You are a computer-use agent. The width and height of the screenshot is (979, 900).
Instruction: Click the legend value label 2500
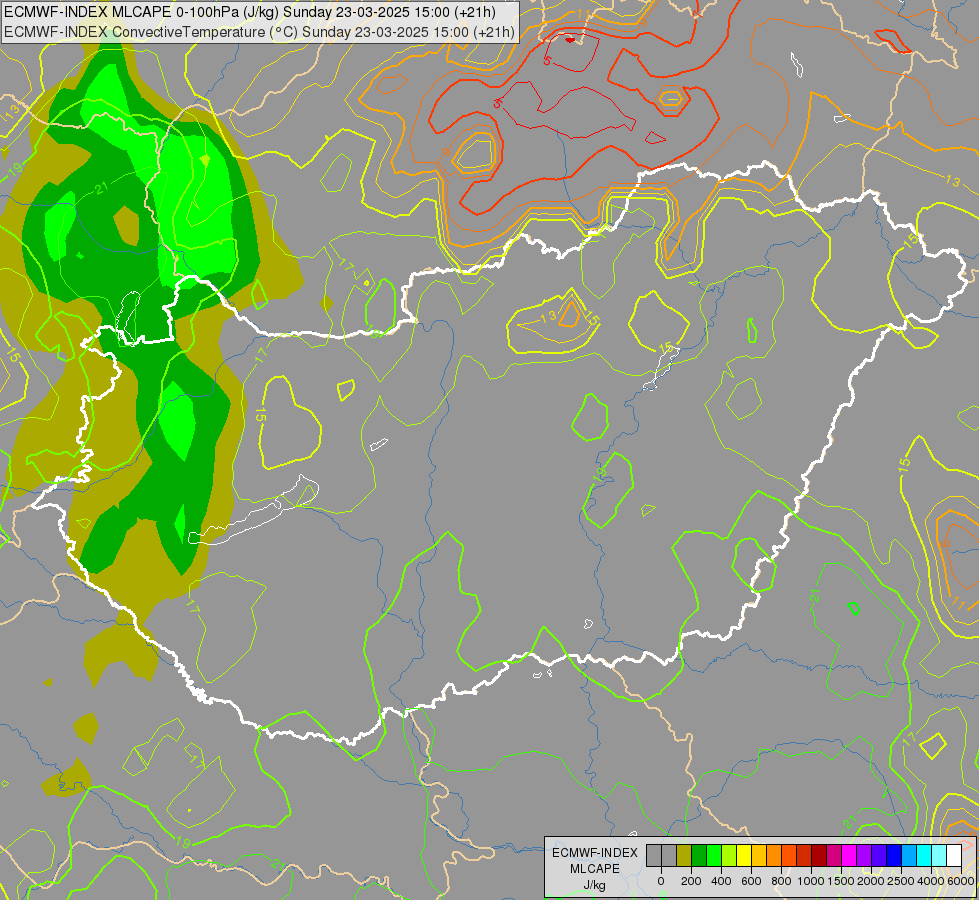click(901, 881)
